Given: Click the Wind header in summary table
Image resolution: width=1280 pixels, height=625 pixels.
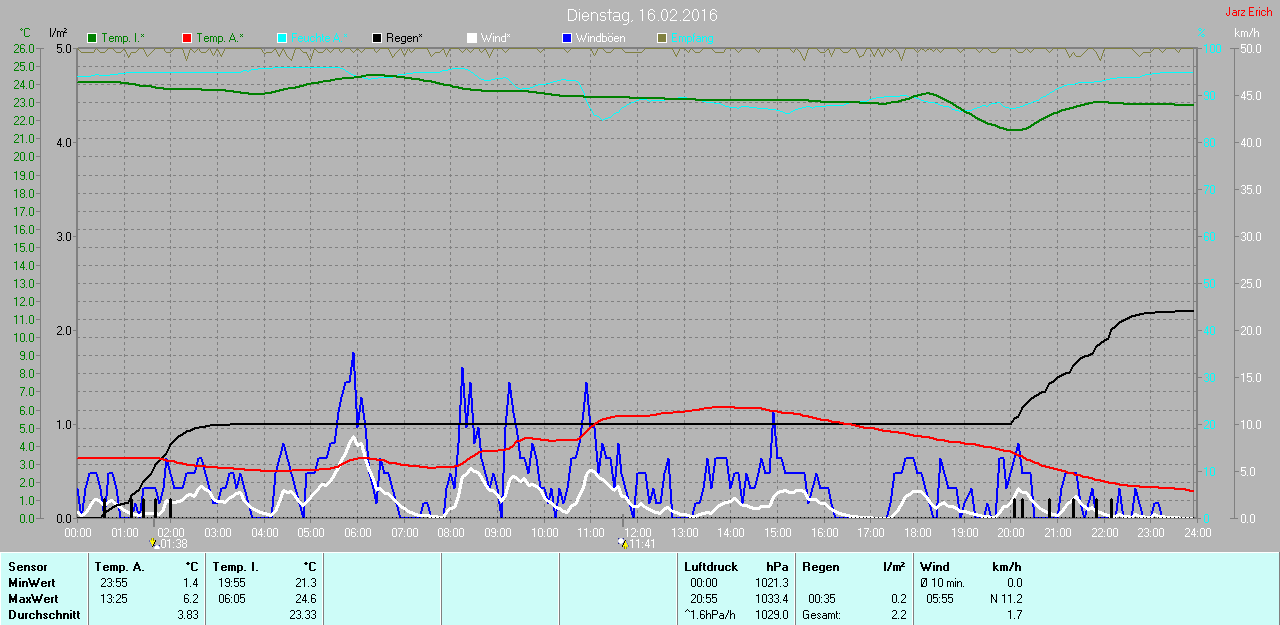Looking at the screenshot, I should point(935,567).
